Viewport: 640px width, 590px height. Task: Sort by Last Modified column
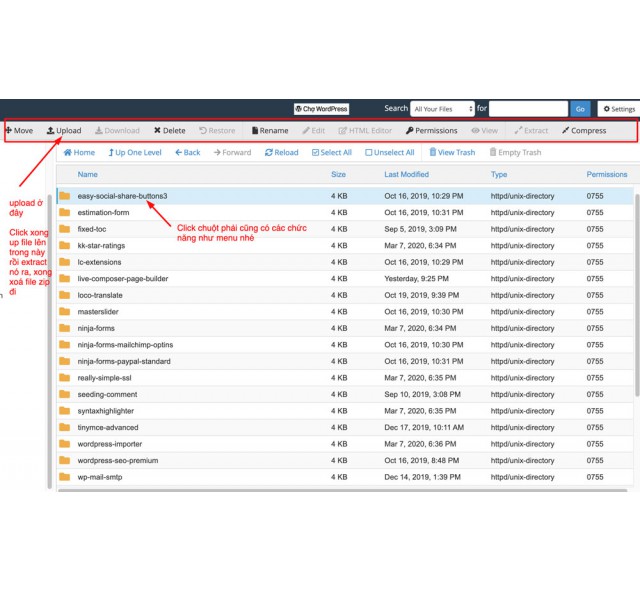[x=407, y=175]
